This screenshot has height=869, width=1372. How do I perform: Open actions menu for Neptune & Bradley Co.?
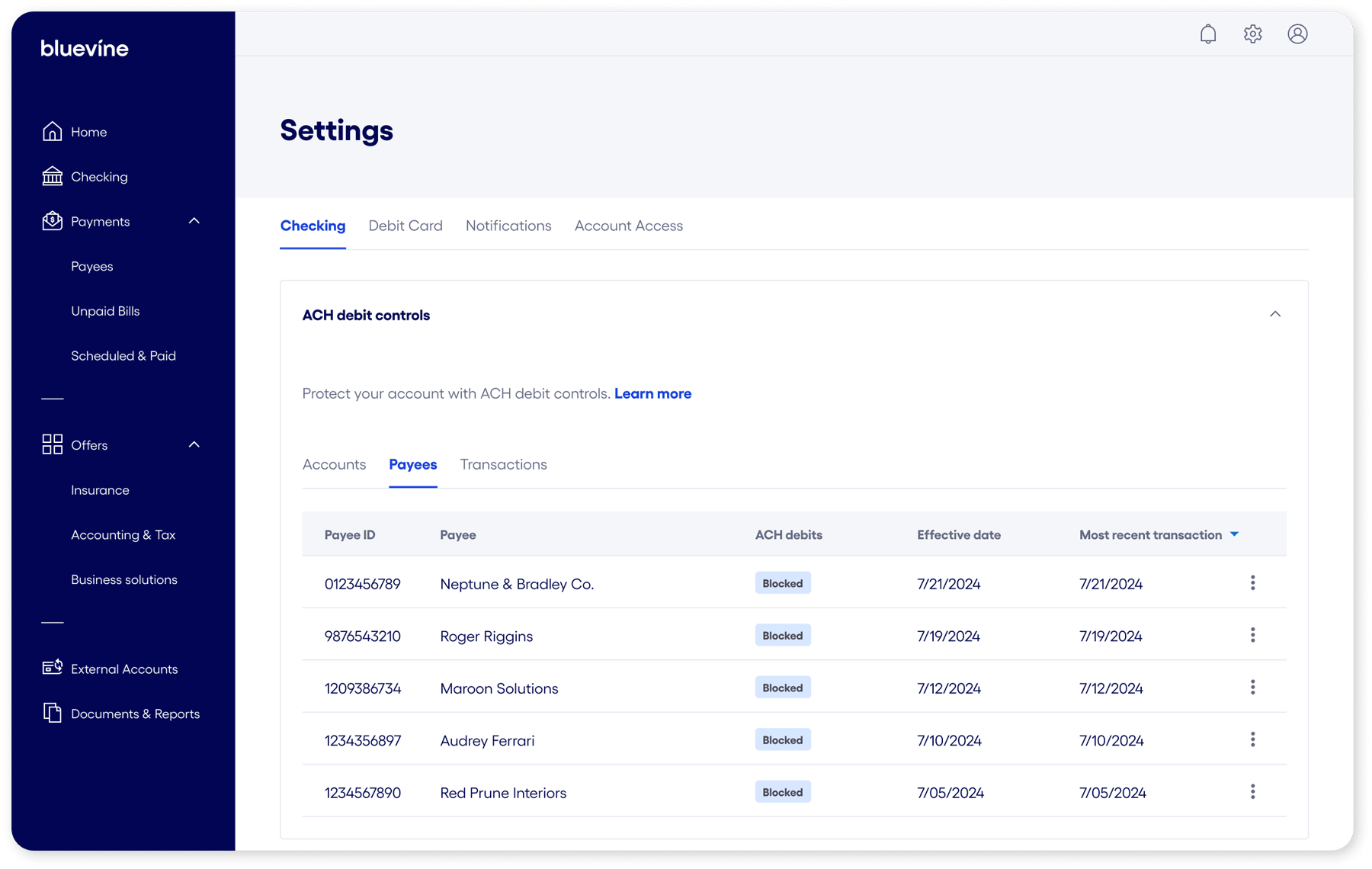point(1252,582)
